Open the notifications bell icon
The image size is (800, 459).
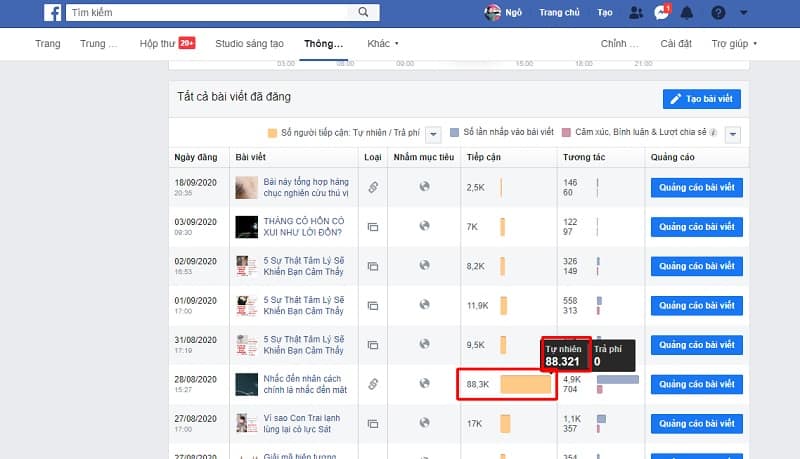coord(687,13)
